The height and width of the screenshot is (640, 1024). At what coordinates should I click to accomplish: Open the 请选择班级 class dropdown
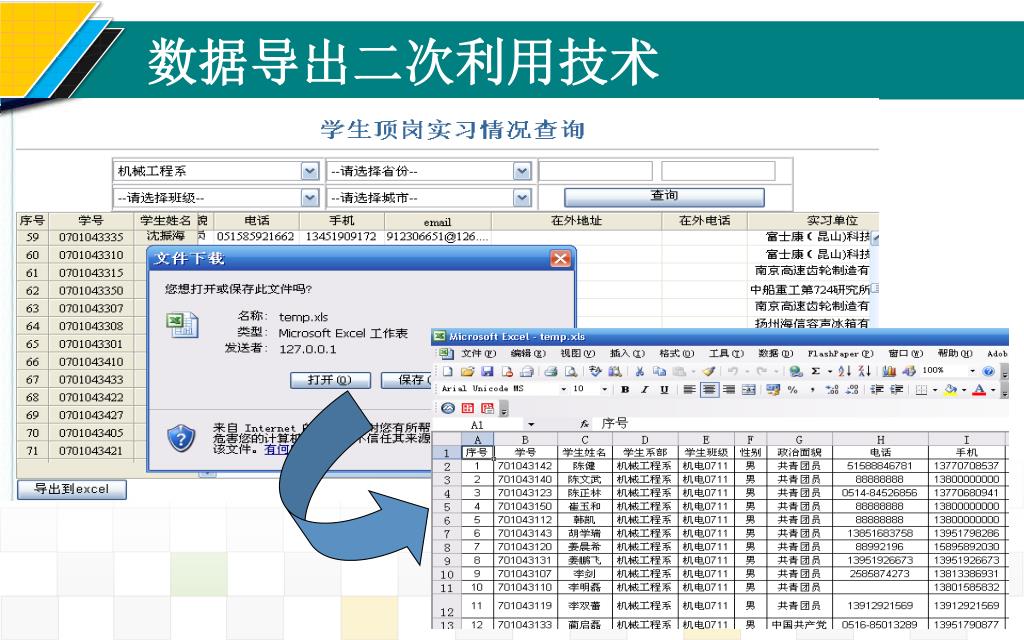click(310, 197)
